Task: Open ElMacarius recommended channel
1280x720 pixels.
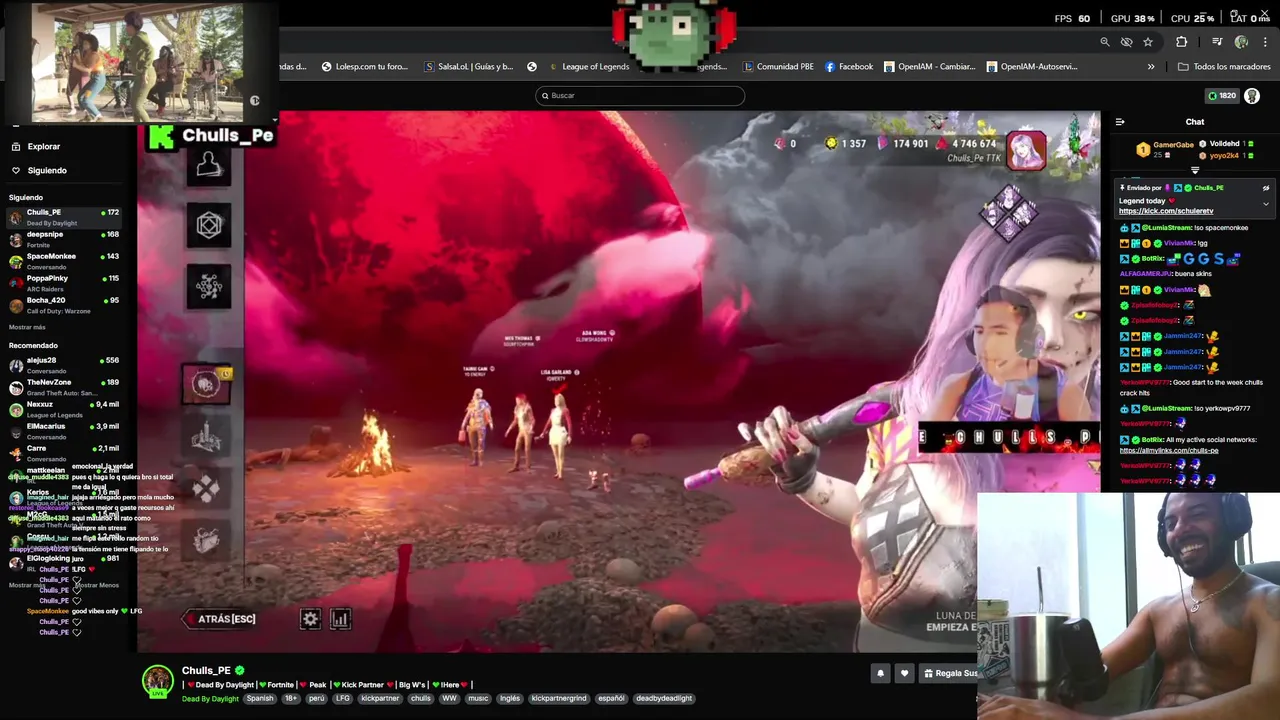Action: point(65,431)
